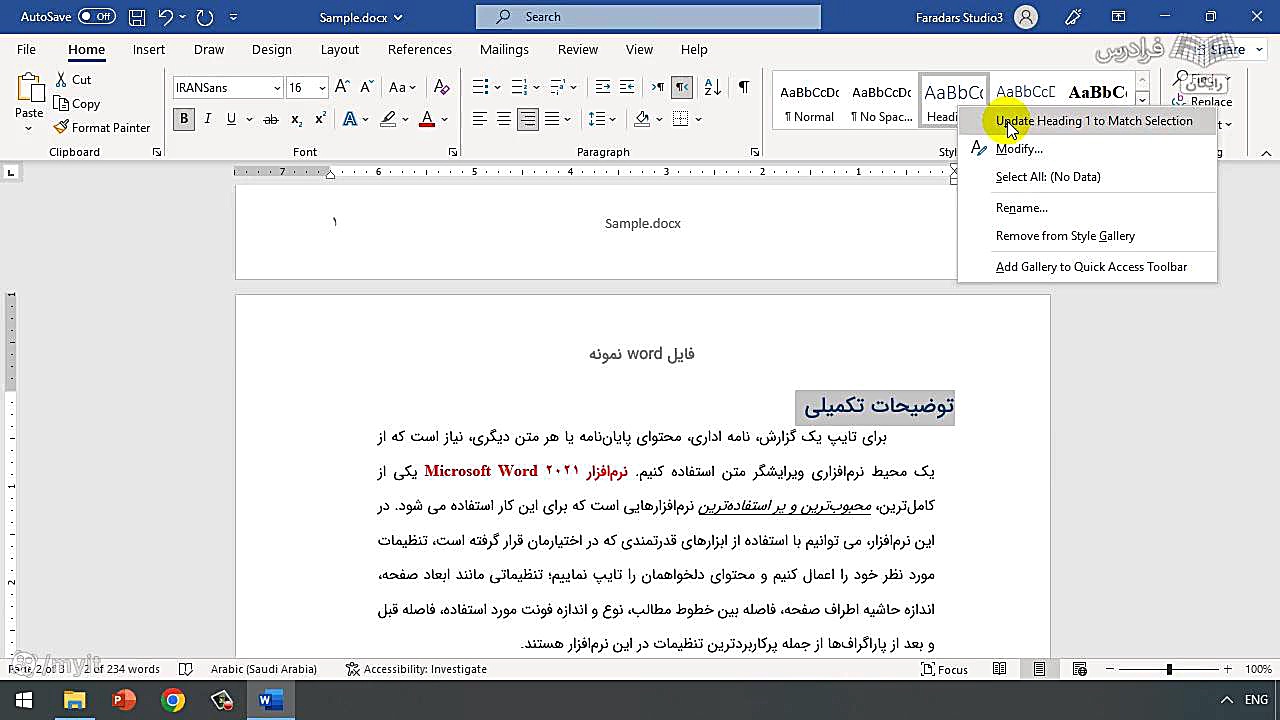Viewport: 1280px width, 720px height.
Task: Click the Save icon in title bar
Action: 137,17
